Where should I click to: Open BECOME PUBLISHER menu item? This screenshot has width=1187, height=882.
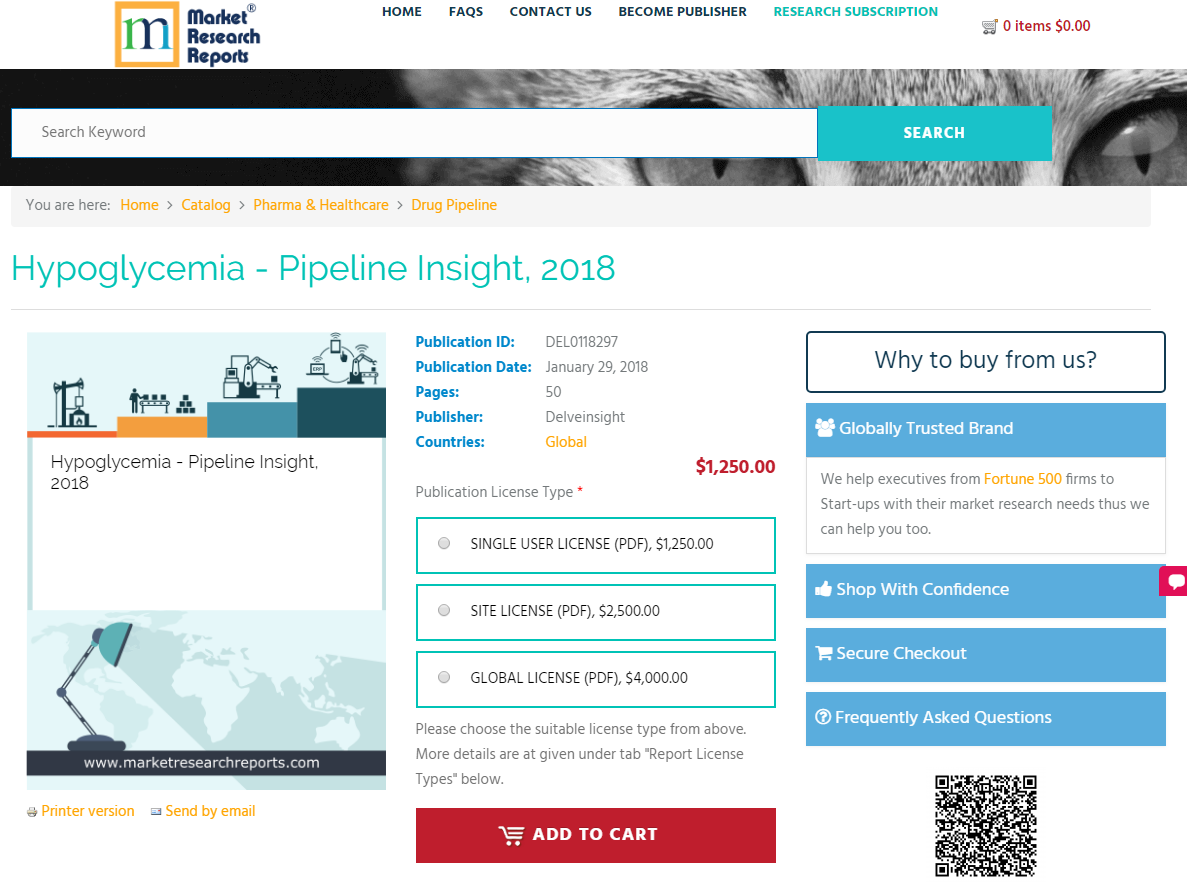click(x=682, y=11)
